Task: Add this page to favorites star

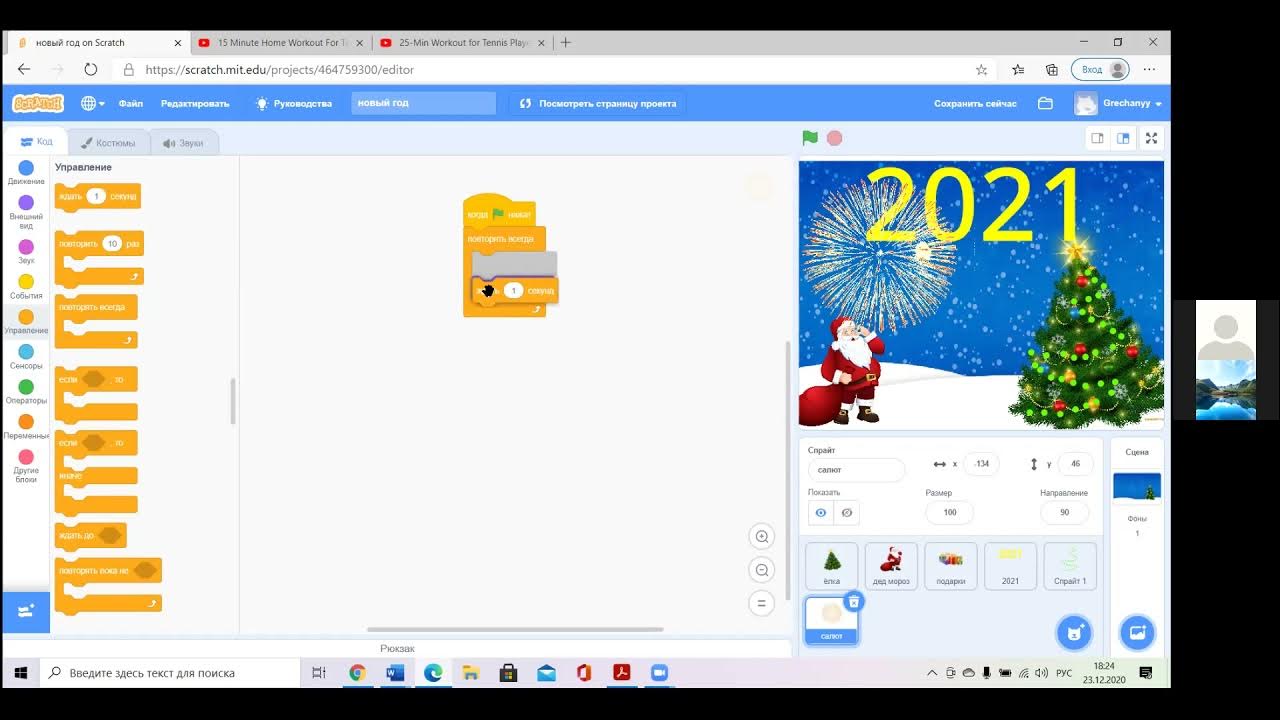Action: click(x=981, y=70)
